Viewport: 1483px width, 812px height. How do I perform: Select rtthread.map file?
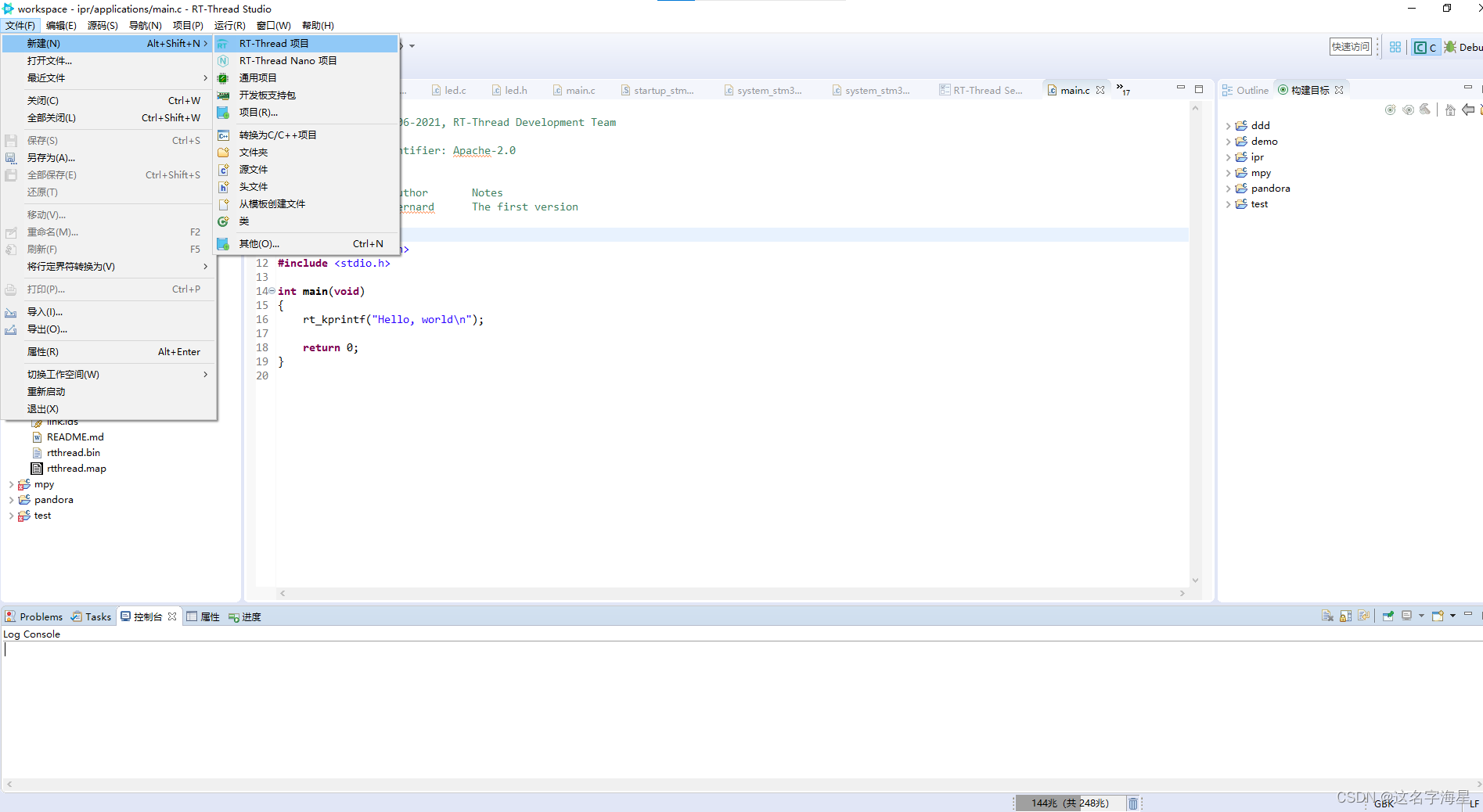pyautogui.click(x=76, y=469)
